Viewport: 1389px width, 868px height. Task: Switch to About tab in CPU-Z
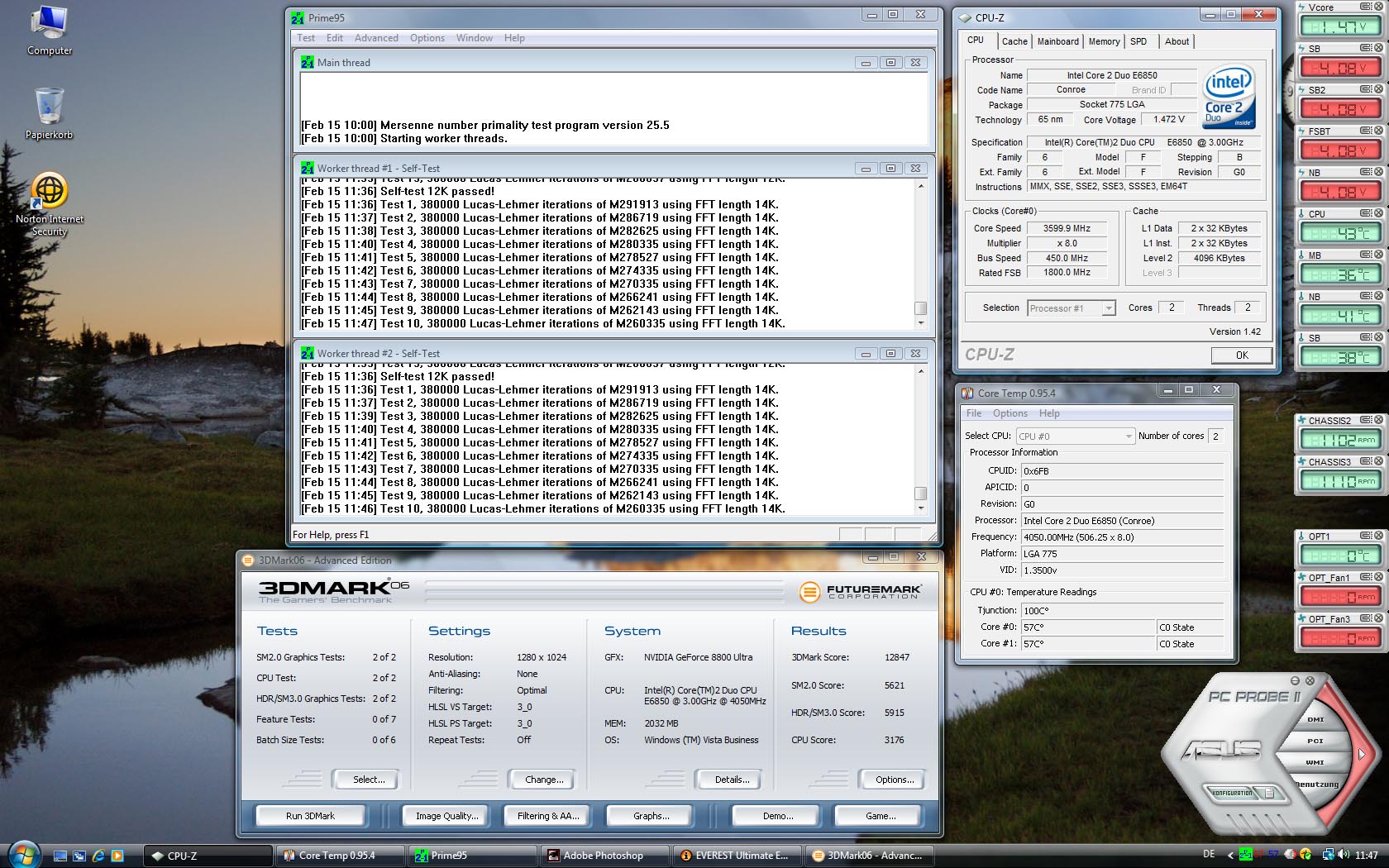coord(1177,41)
